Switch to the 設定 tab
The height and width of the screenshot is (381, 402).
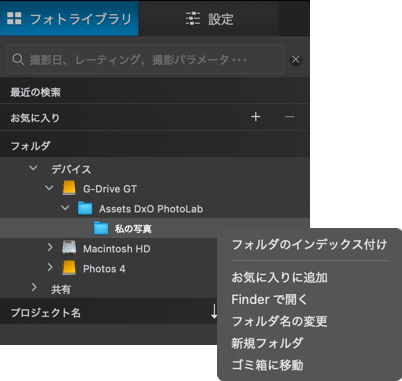(x=209, y=19)
